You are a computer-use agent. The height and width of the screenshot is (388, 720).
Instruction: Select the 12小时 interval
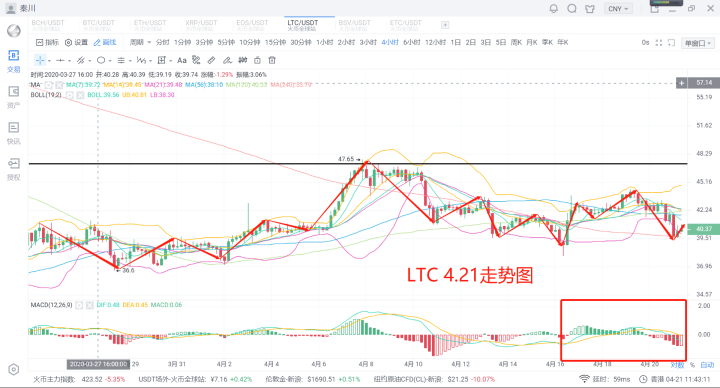(435, 42)
